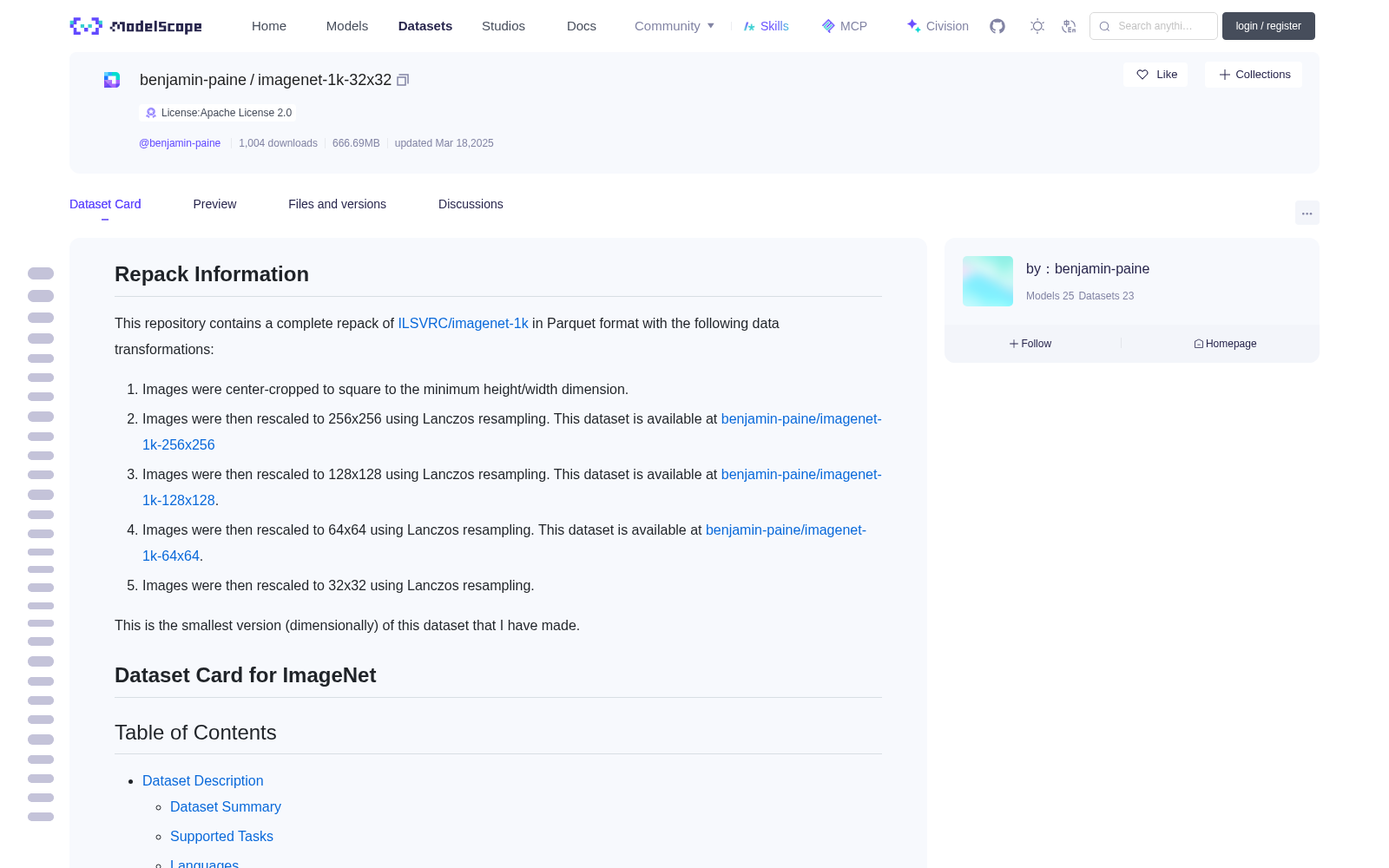Open the Docs section
This screenshot has width=1389, height=868.
tap(582, 26)
